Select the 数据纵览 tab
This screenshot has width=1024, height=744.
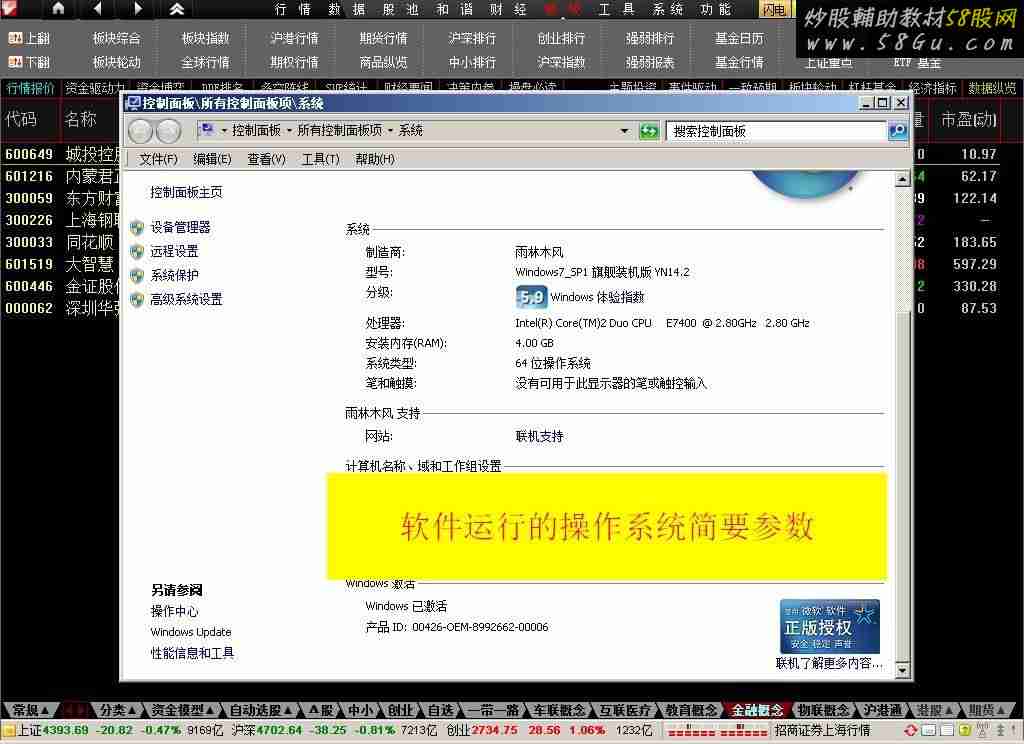click(992, 88)
